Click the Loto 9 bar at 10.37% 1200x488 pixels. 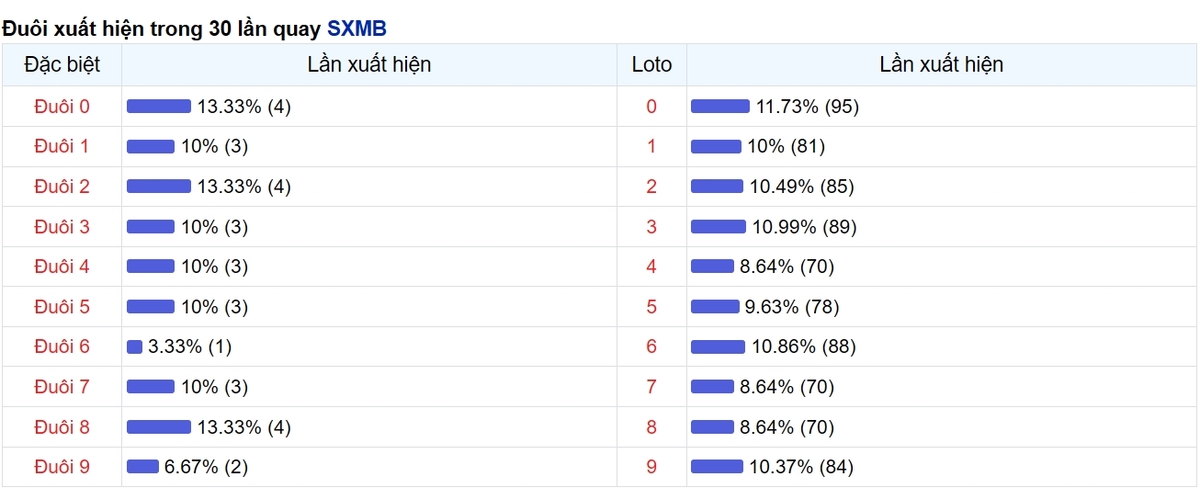[717, 467]
